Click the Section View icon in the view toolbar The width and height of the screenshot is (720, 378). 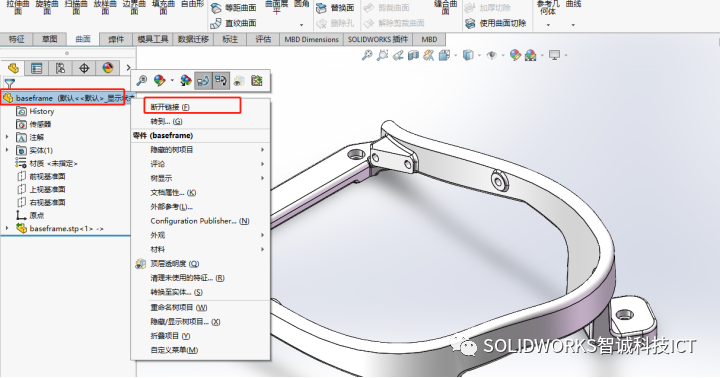(413, 56)
